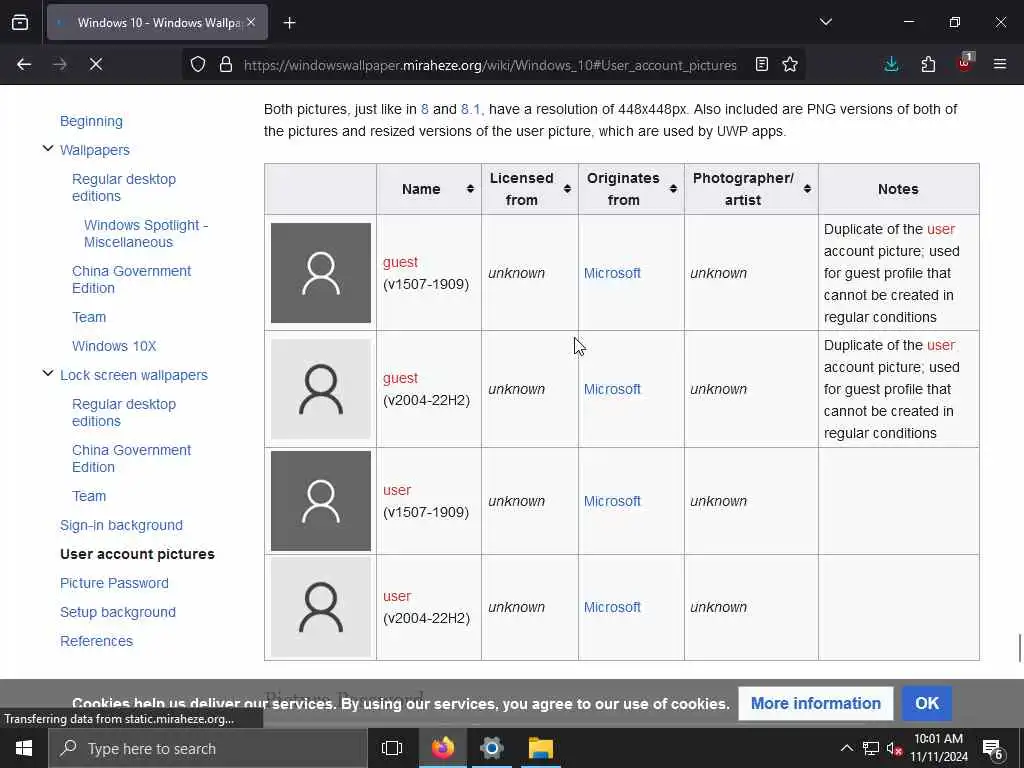Viewport: 1024px width, 768px height.
Task: Open the Windows Start menu
Action: pyautogui.click(x=24, y=748)
